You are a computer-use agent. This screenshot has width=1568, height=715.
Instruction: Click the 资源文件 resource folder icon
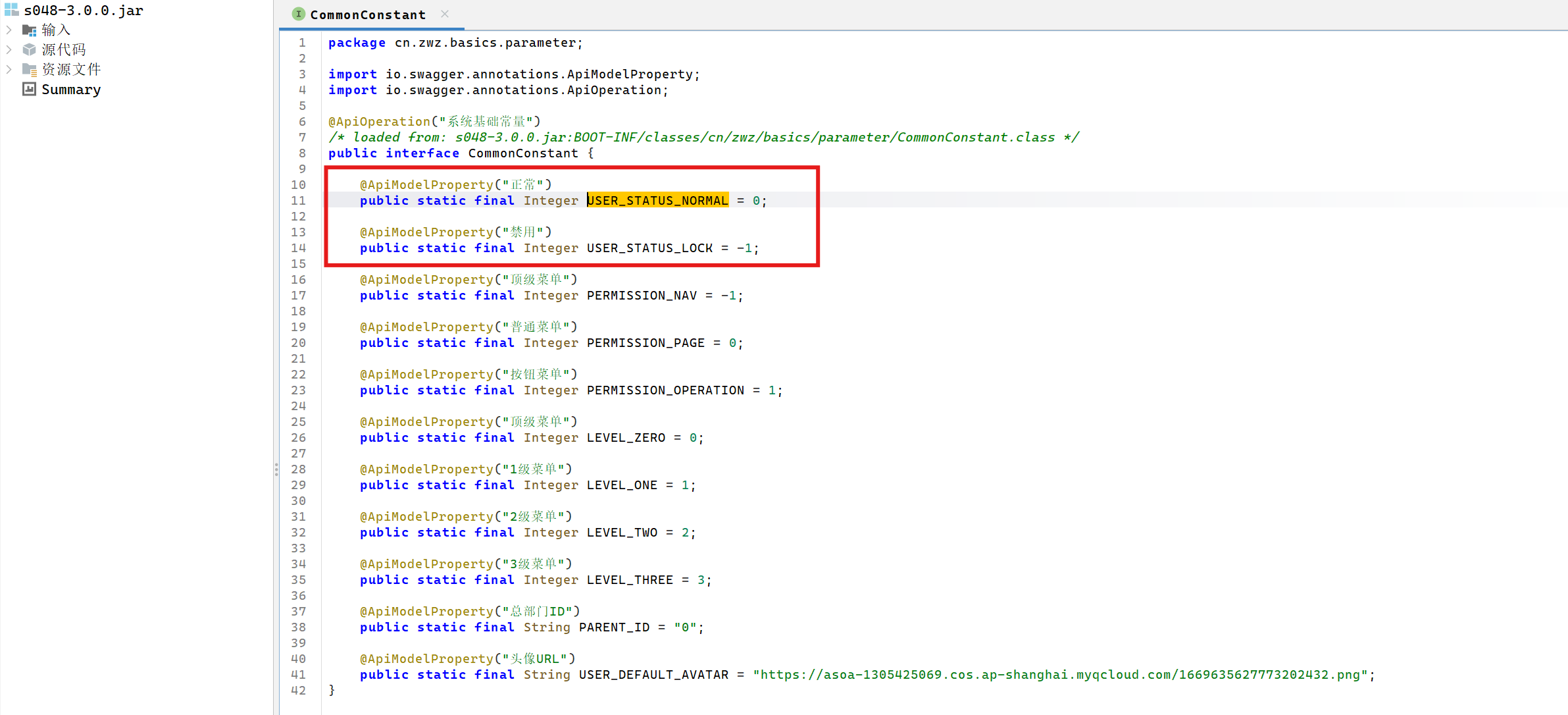point(29,69)
